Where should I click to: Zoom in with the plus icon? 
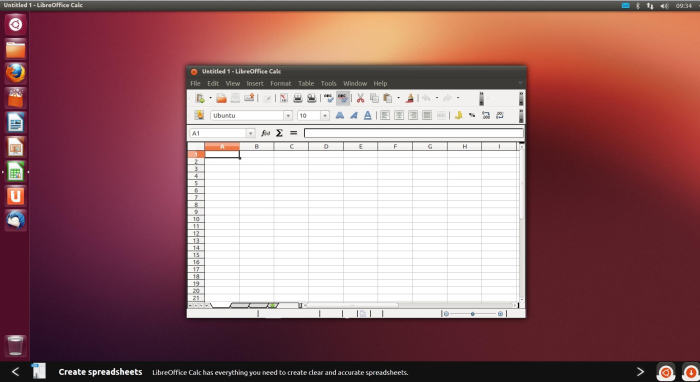click(x=500, y=314)
